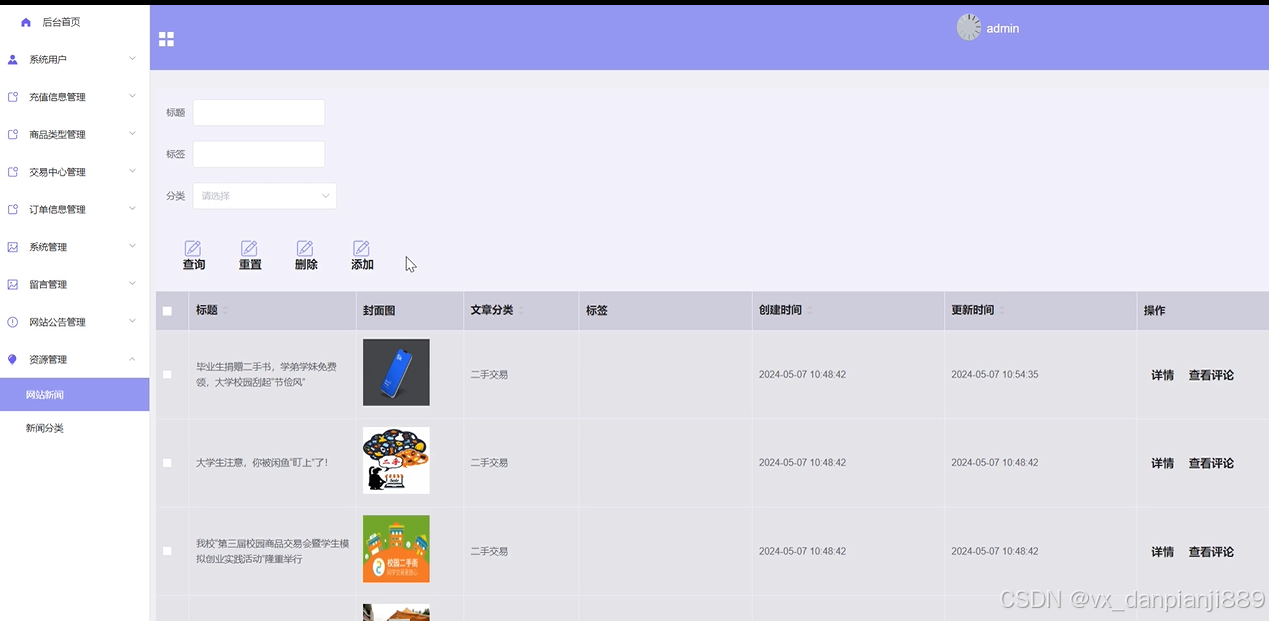Expand the 充值信息管理 menu chevron
The height and width of the screenshot is (621, 1269).
[132, 96]
